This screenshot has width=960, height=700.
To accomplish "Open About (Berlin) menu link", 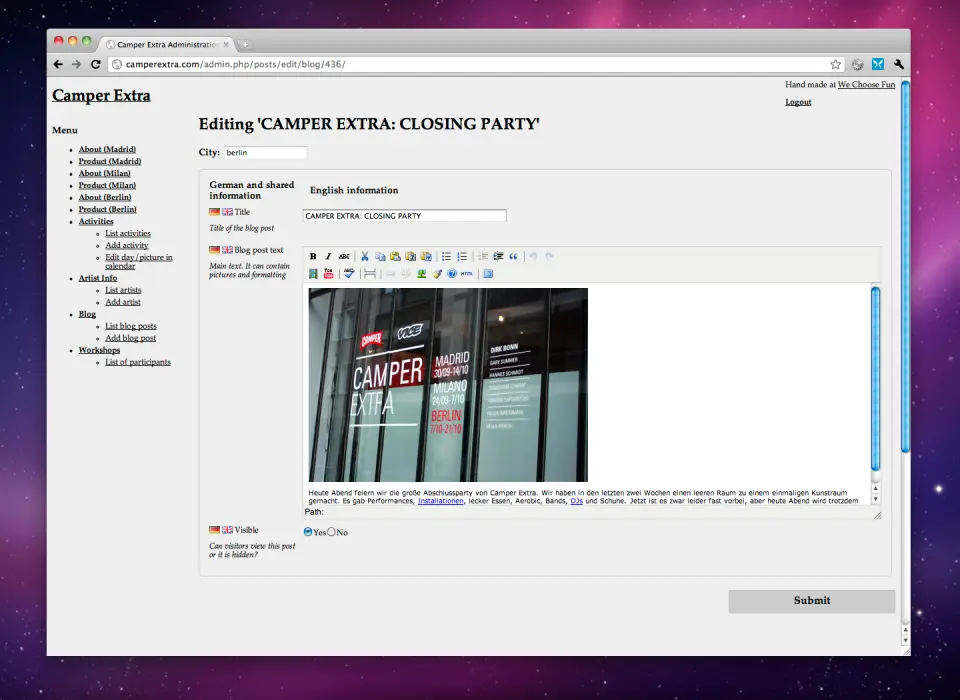I will tap(105, 197).
